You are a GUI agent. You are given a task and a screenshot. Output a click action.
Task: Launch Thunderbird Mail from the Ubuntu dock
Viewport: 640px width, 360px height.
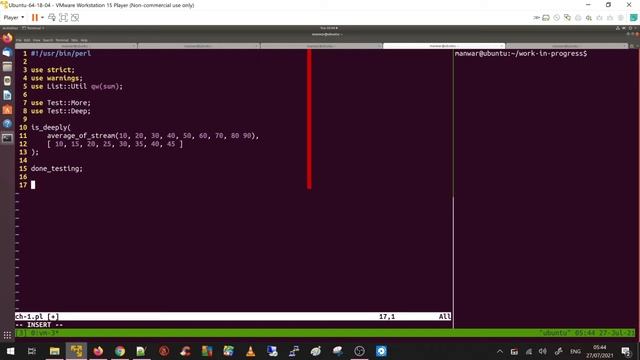(x=7, y=53)
